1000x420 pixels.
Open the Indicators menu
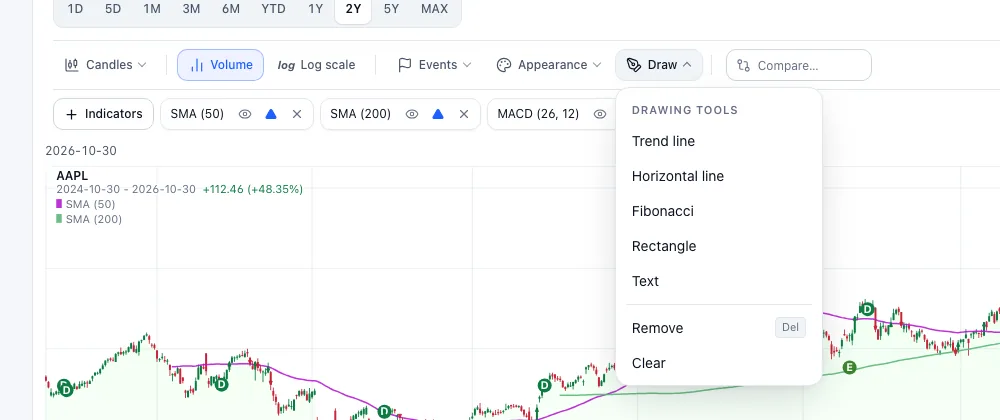[103, 114]
